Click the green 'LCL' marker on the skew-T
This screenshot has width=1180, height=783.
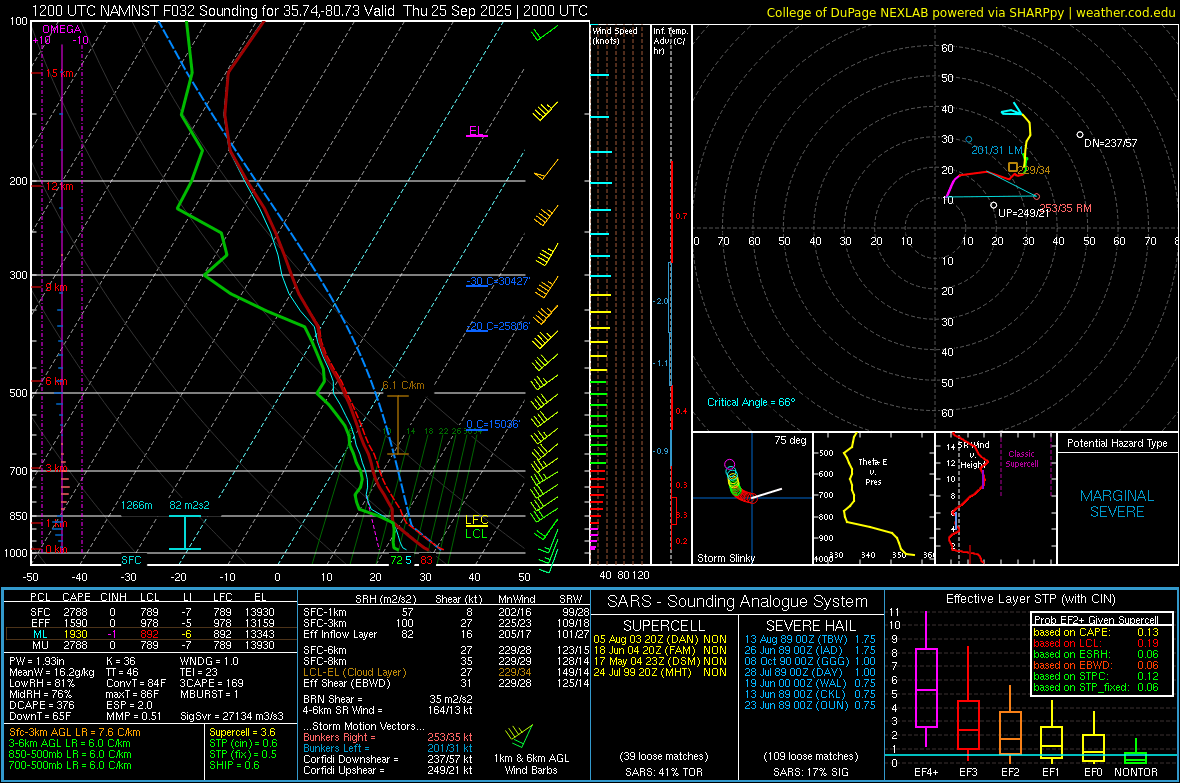(476, 534)
